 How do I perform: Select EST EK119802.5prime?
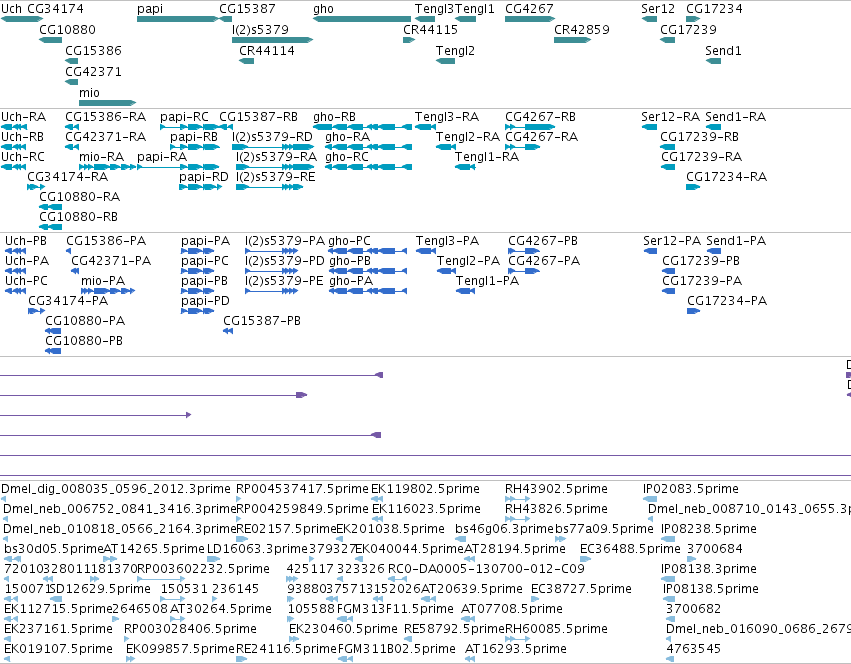click(x=426, y=489)
